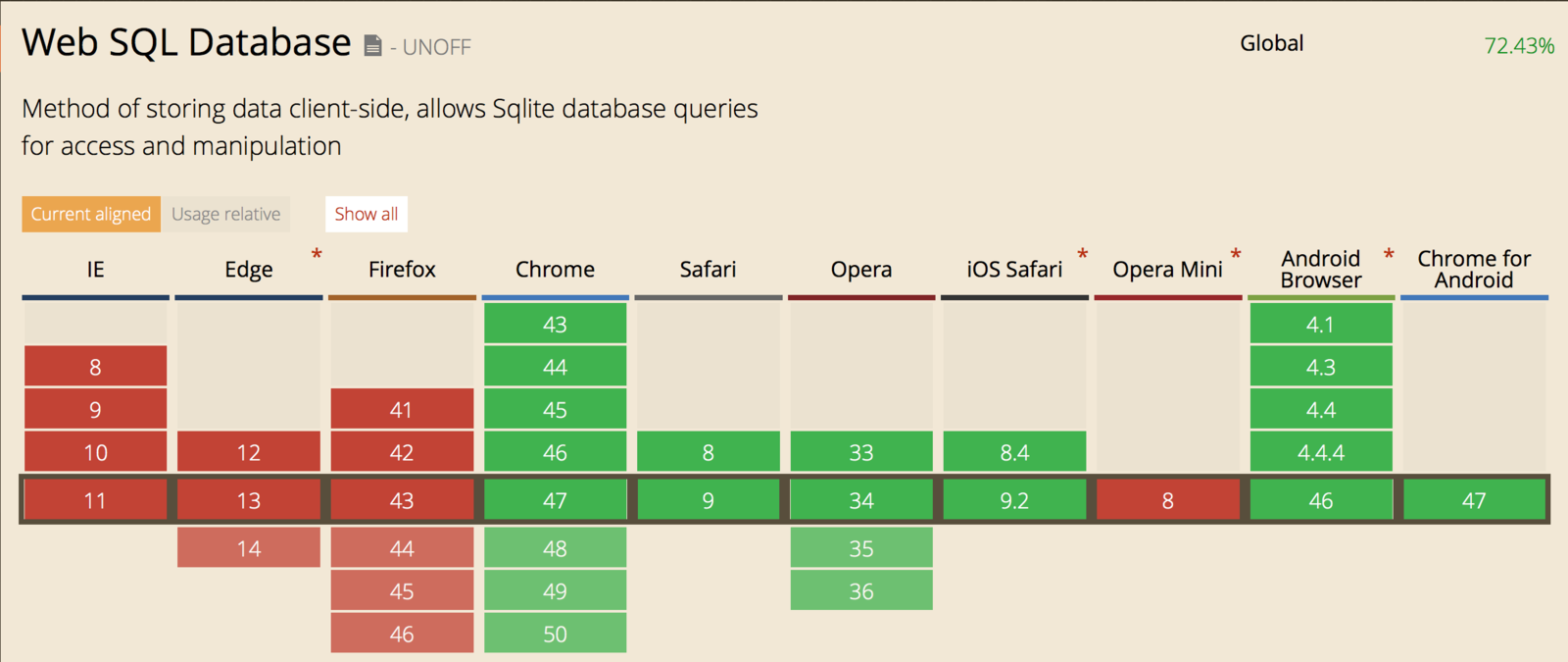
Task: Click the Chrome for Android header
Action: (x=1474, y=270)
